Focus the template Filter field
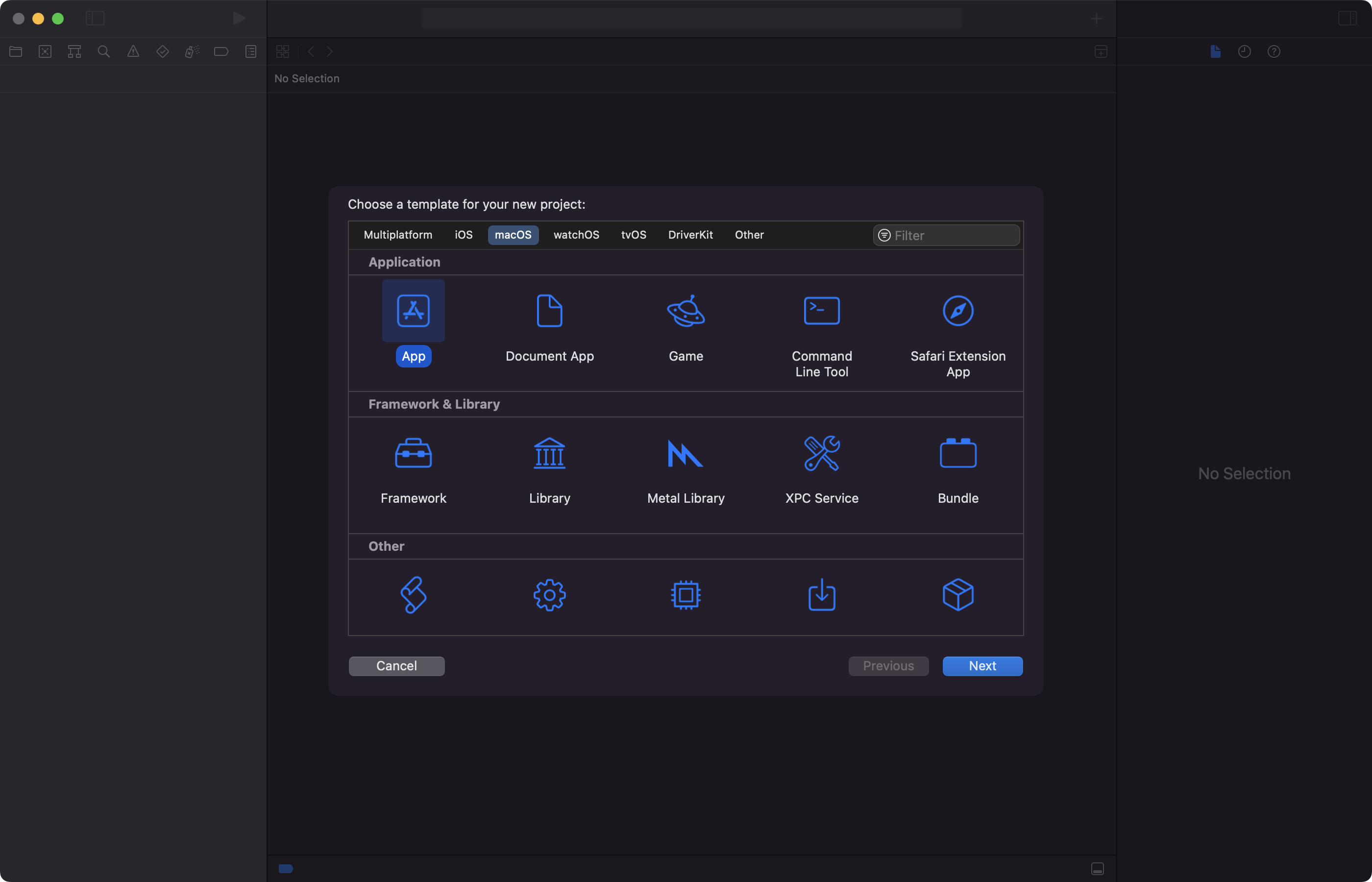The width and height of the screenshot is (1372, 882). point(946,235)
